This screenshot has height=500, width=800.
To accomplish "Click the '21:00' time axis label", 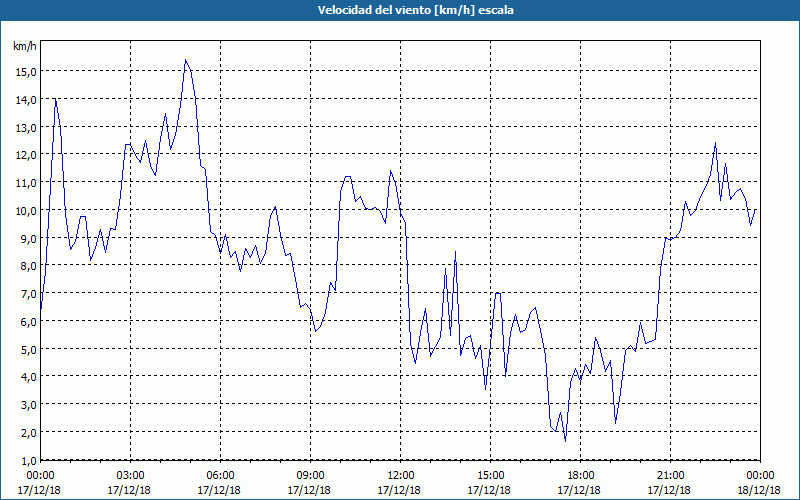I will pyautogui.click(x=670, y=476).
